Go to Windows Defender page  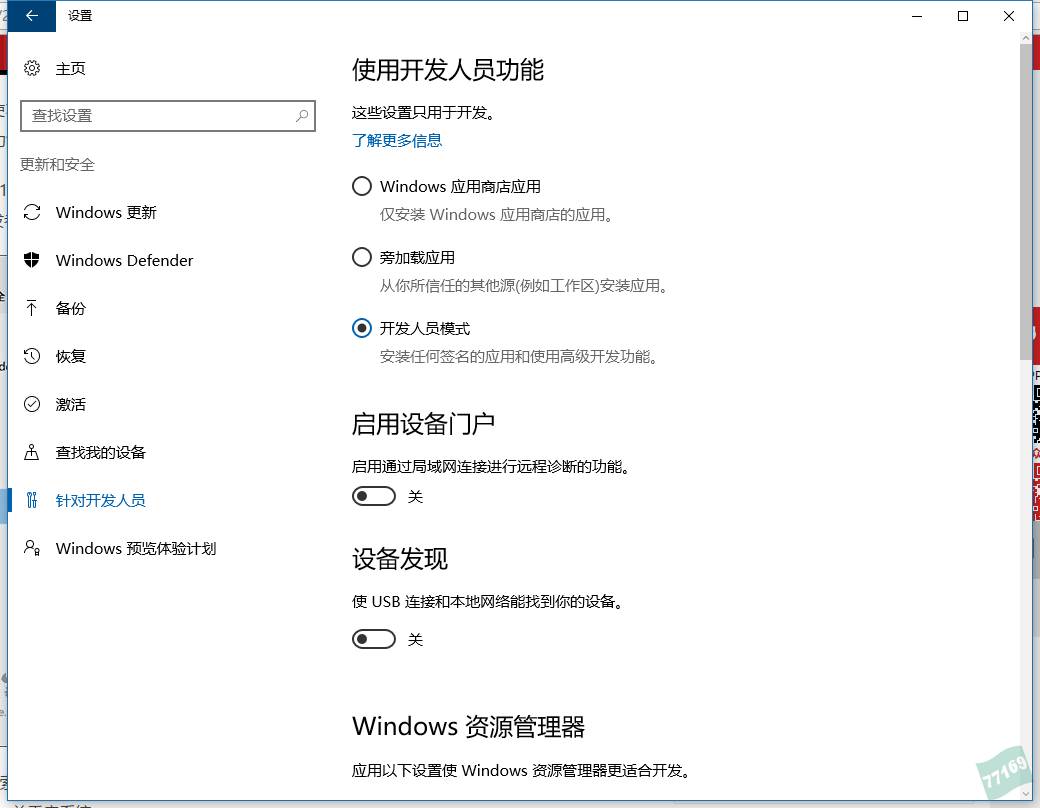tap(125, 260)
